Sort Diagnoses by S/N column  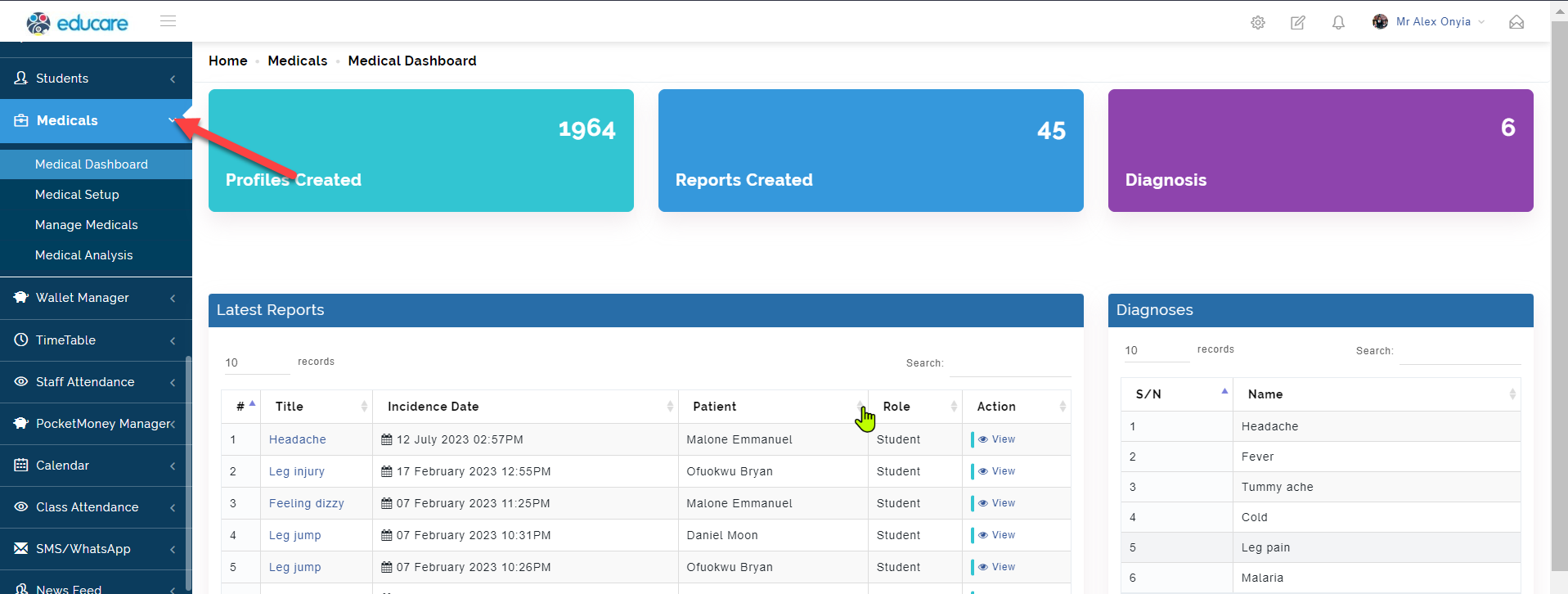click(1176, 394)
